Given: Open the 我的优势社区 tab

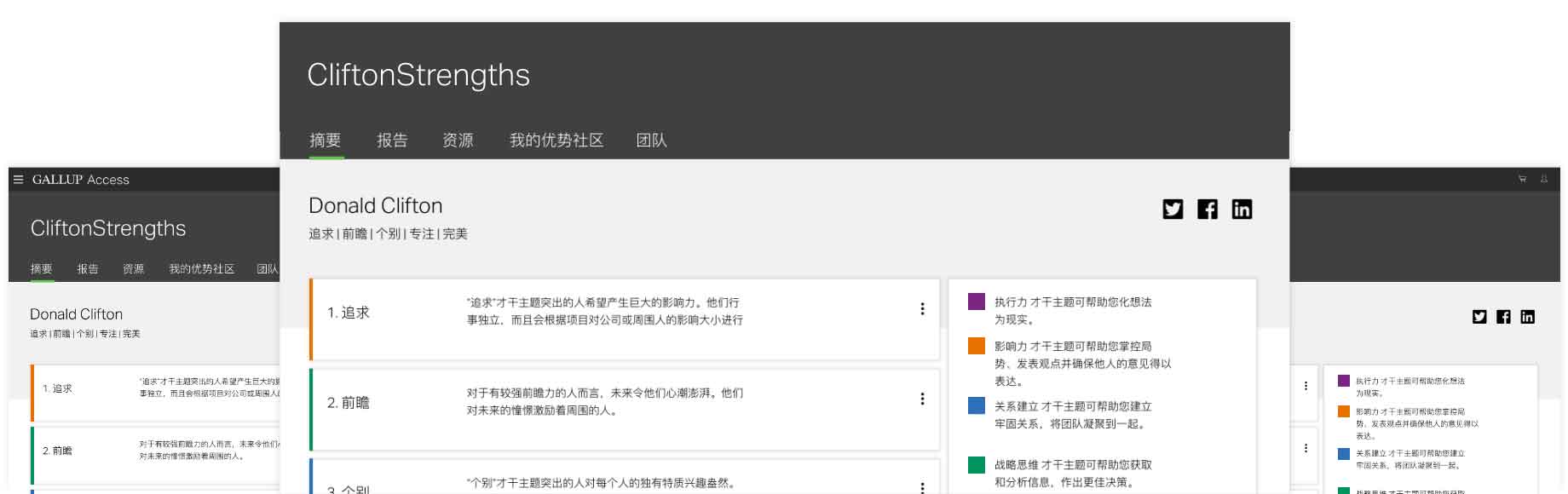Looking at the screenshot, I should click(556, 141).
